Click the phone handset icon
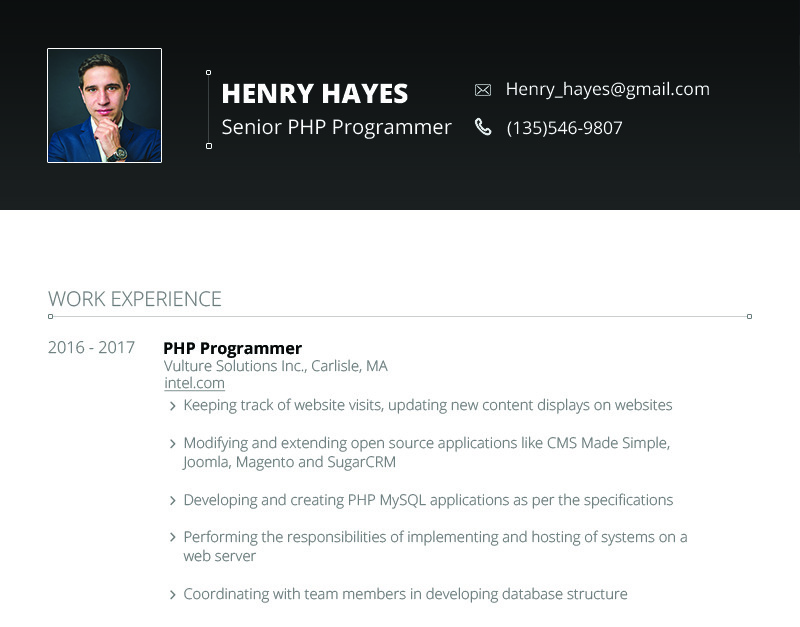The width and height of the screenshot is (800, 627). 483,127
